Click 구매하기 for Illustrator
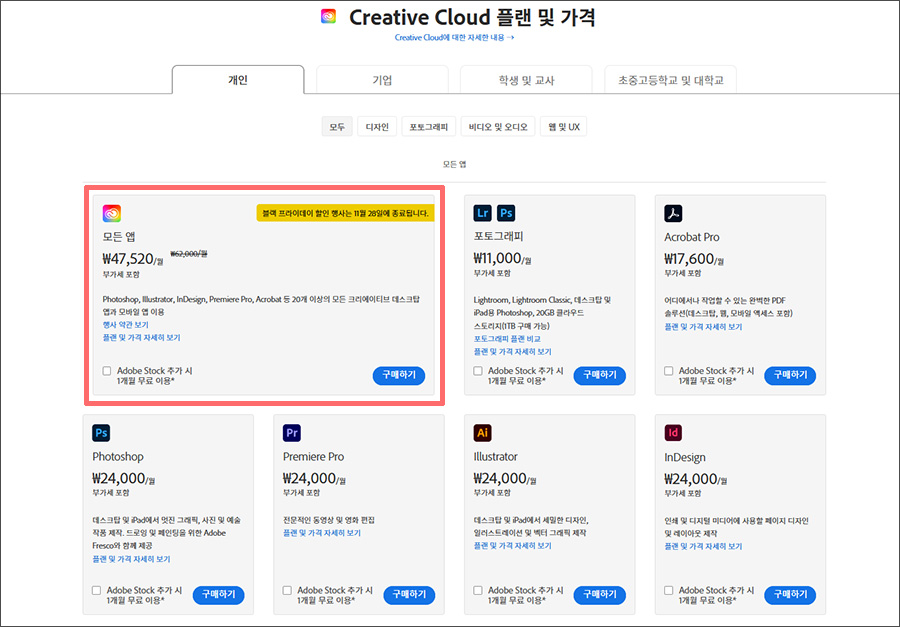Image resolution: width=900 pixels, height=627 pixels. click(600, 595)
